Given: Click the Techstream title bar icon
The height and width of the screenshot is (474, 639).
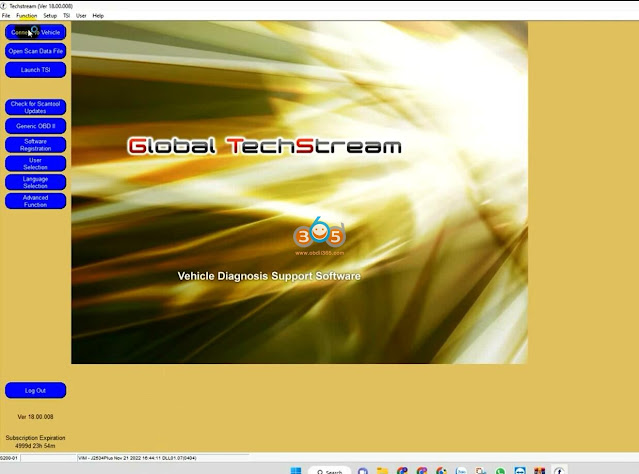Looking at the screenshot, I should [x=3, y=6].
